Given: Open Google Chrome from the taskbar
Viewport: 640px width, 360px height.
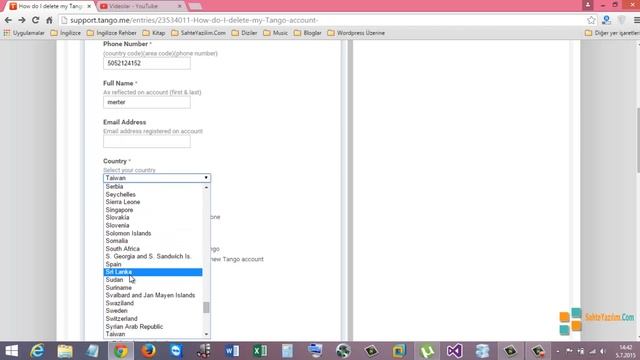Looking at the screenshot, I should point(120,351).
